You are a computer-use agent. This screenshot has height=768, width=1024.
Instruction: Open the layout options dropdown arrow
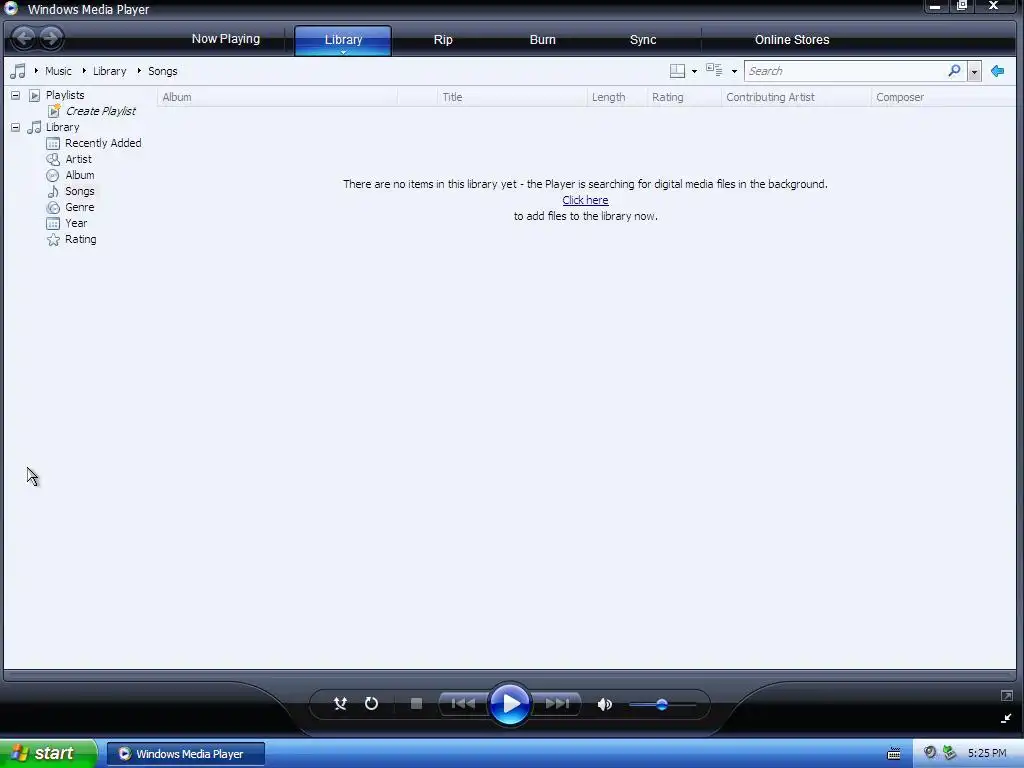[x=694, y=71]
